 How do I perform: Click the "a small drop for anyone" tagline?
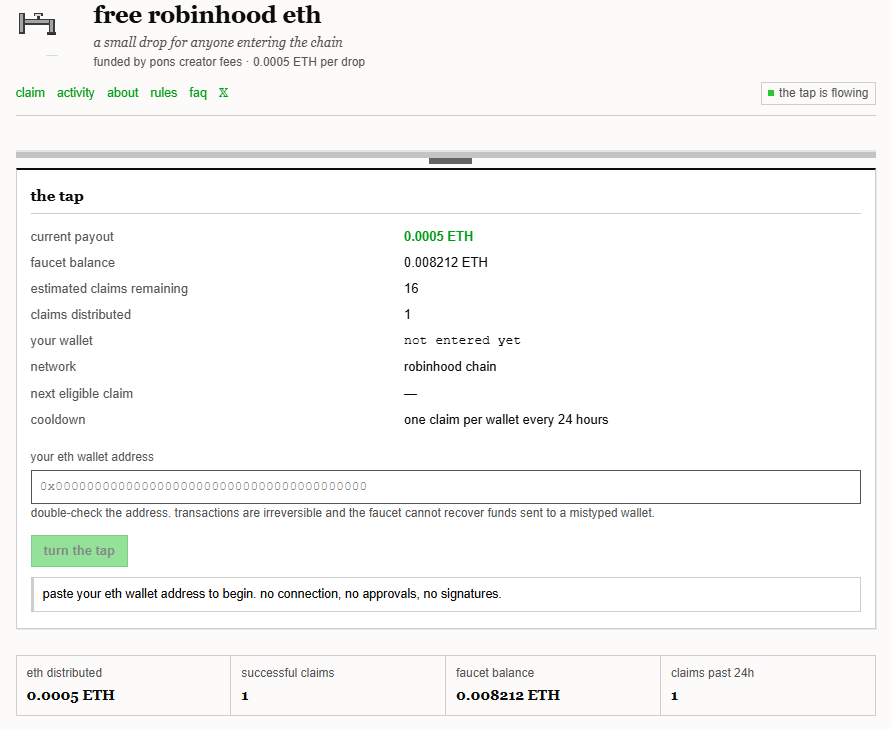pos(218,43)
